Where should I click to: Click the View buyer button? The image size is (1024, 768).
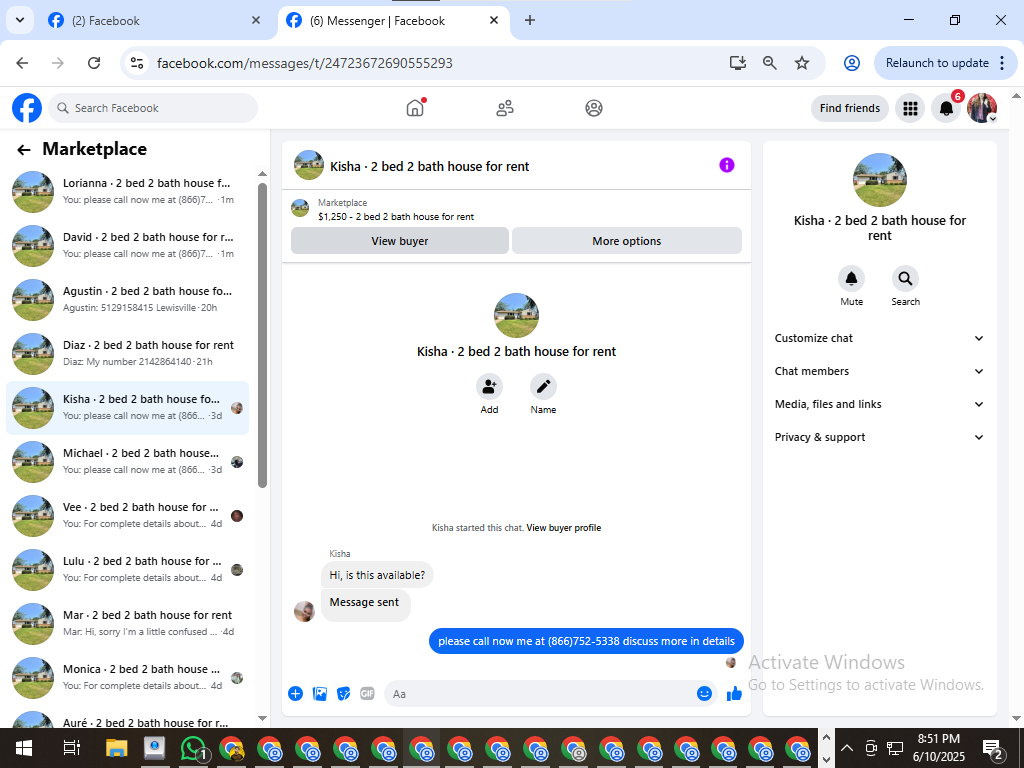point(400,241)
